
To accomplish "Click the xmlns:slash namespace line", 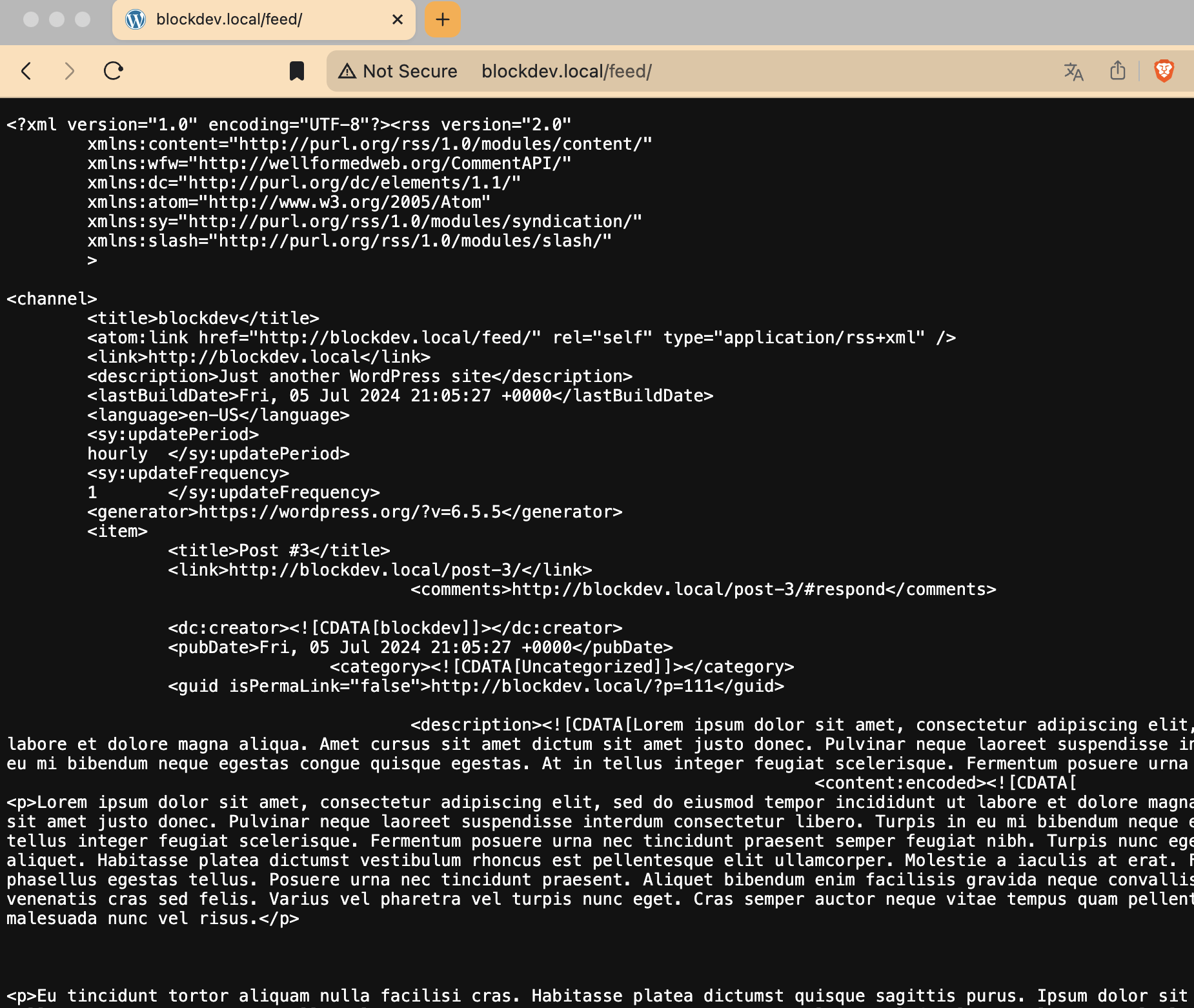I will pos(349,241).
